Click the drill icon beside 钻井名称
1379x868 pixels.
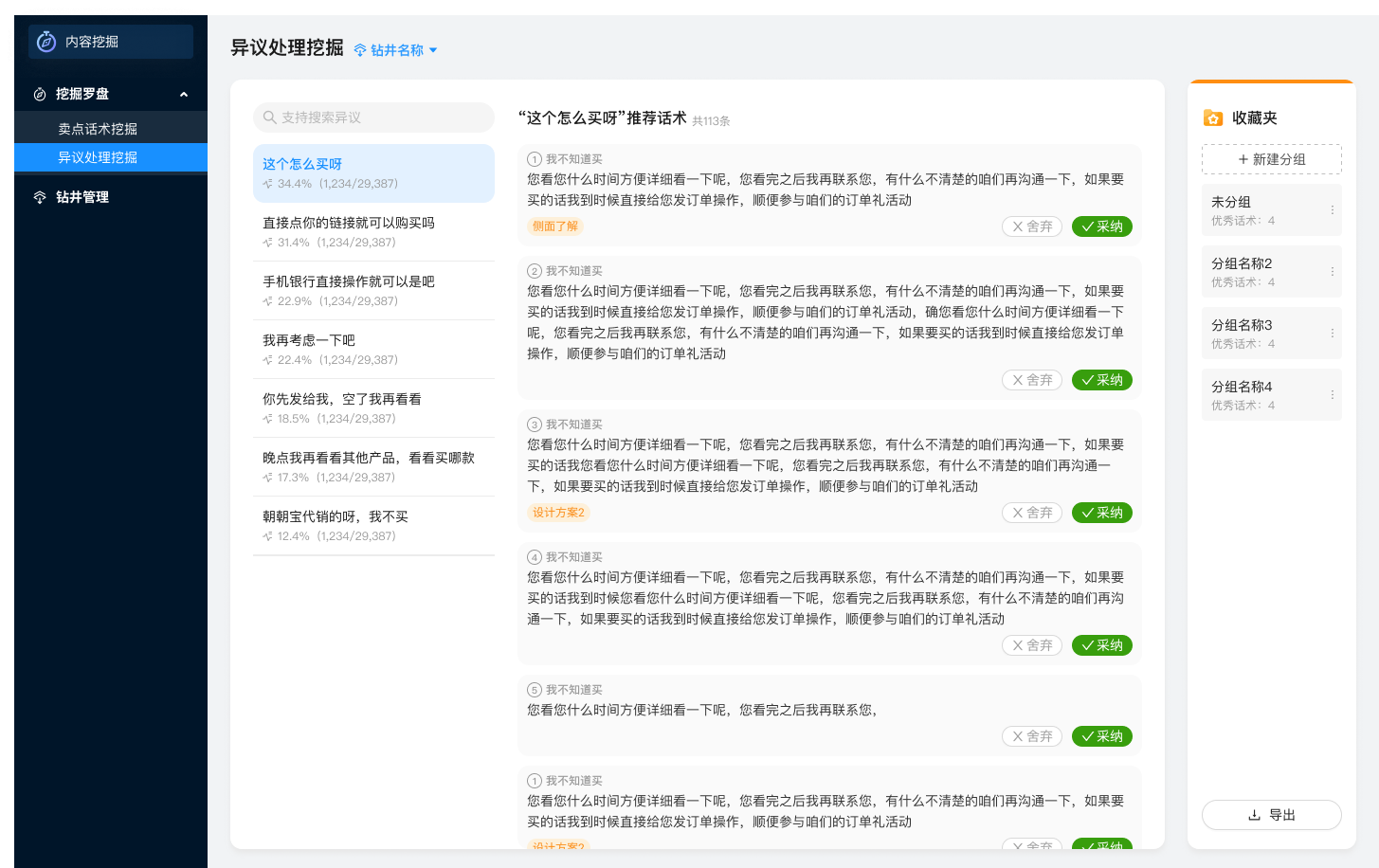click(x=361, y=49)
